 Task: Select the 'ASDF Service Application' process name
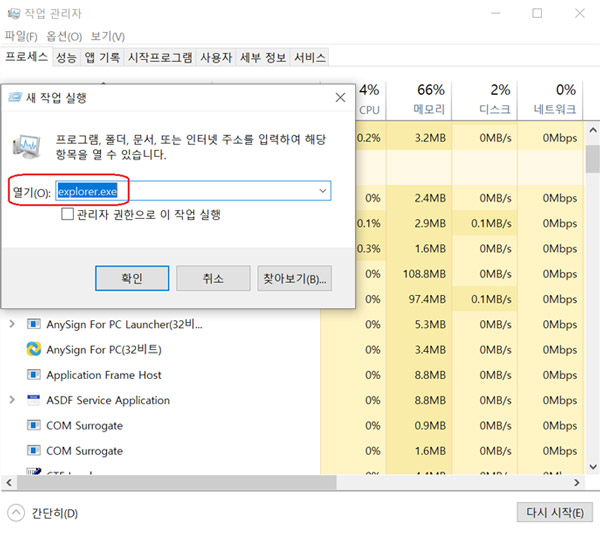(x=108, y=400)
